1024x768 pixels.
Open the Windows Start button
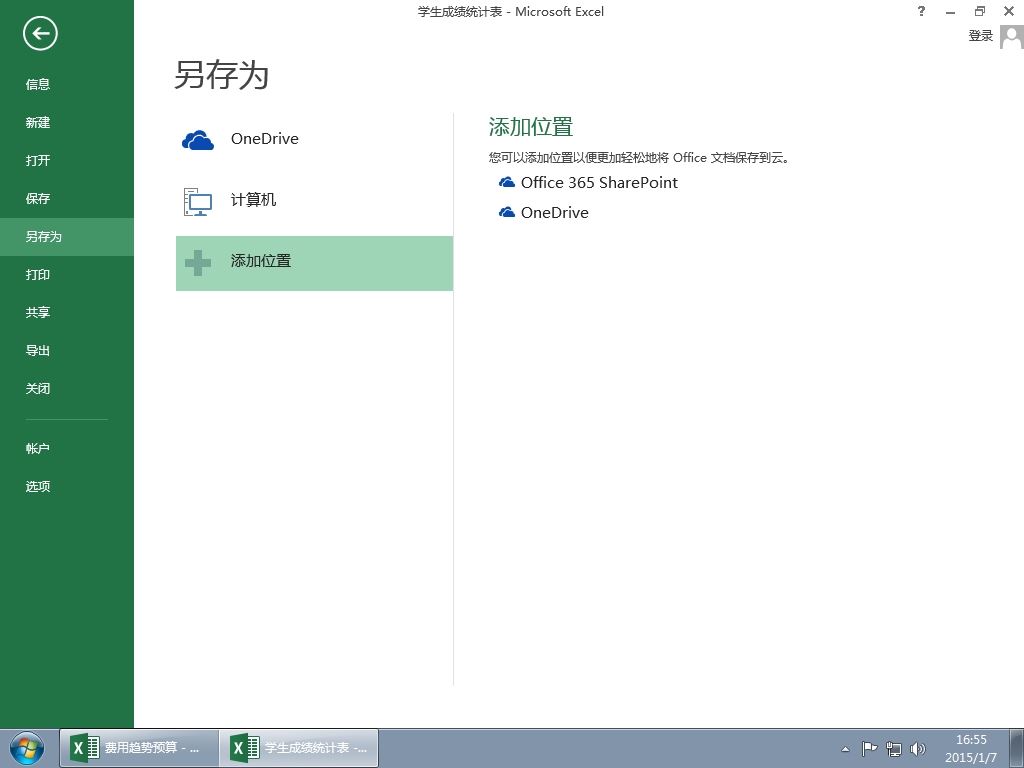tap(27, 748)
